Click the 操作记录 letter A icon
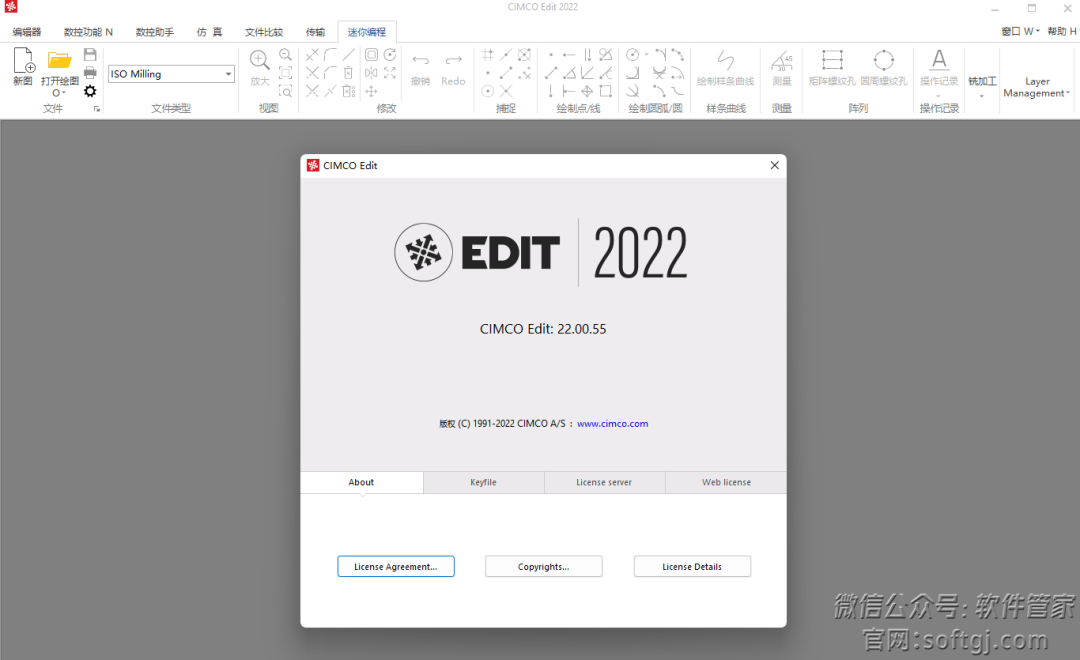The image size is (1080, 660). pos(939,59)
